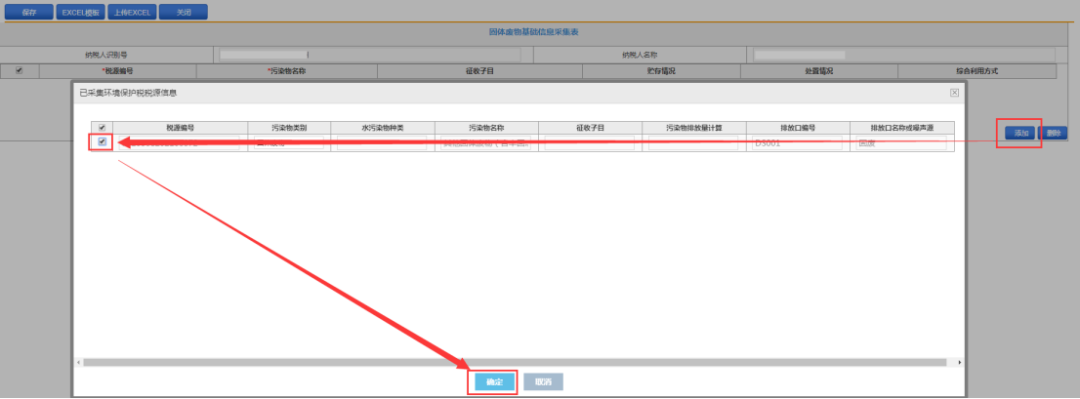This screenshot has height=399, width=1080.
Task: Tick the data row checkbox in dialog
Action: click(x=103, y=142)
